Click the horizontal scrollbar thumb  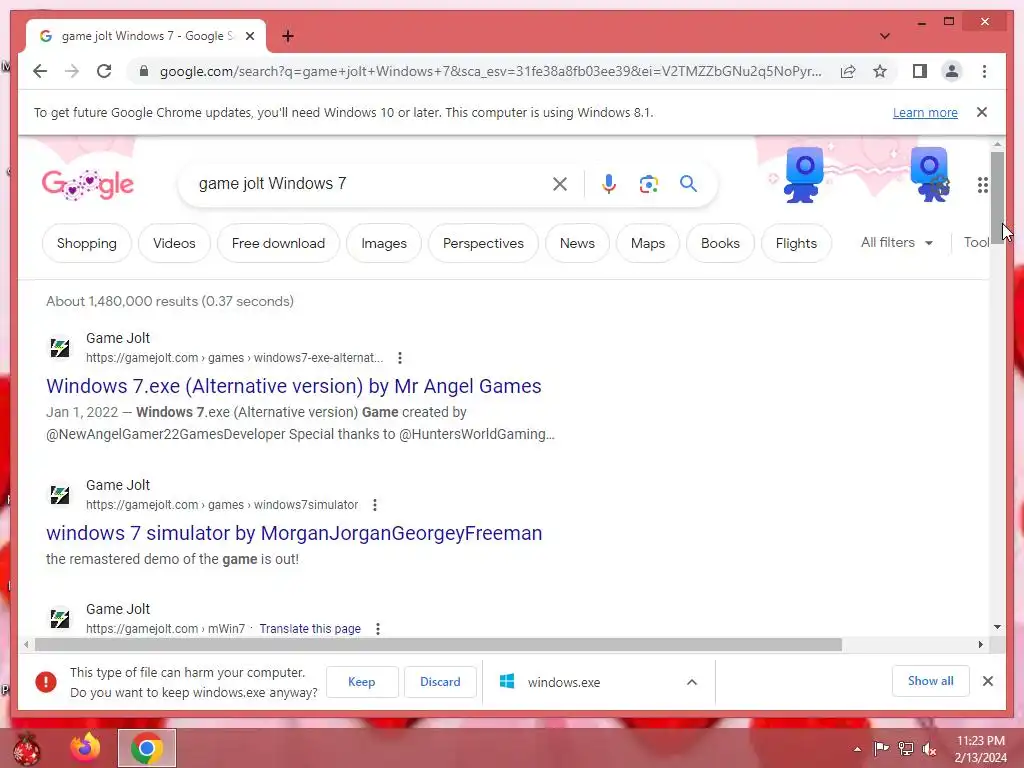click(438, 645)
